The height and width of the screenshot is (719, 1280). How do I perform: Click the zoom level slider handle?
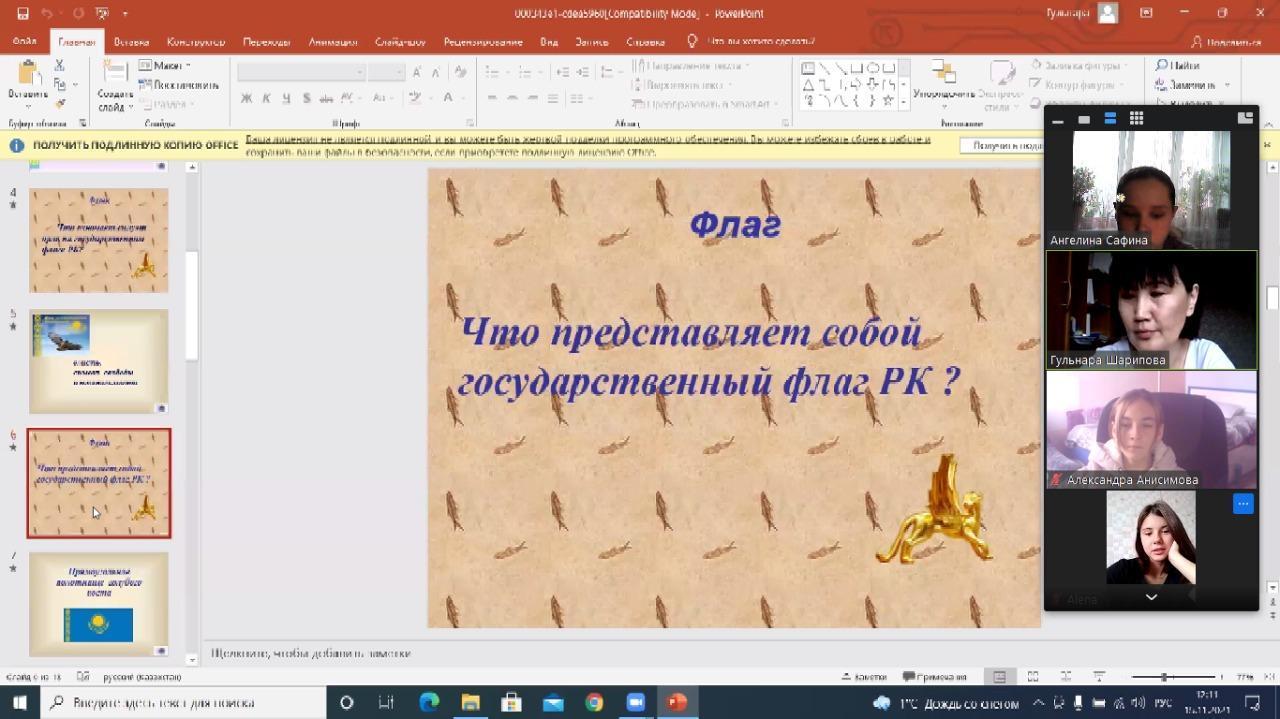pyautogui.click(x=1164, y=677)
